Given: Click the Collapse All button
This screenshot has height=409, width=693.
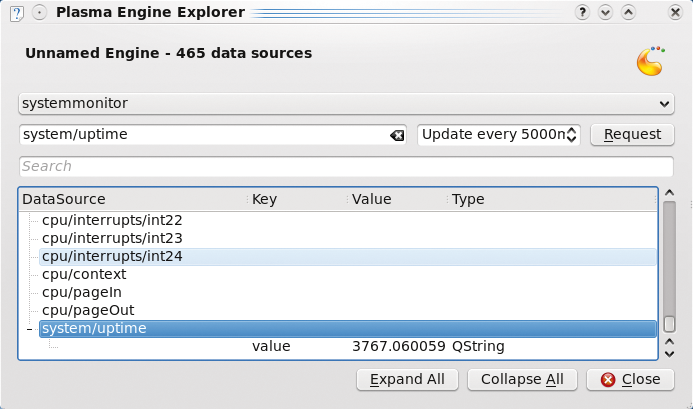Looking at the screenshot, I should coord(522,379).
